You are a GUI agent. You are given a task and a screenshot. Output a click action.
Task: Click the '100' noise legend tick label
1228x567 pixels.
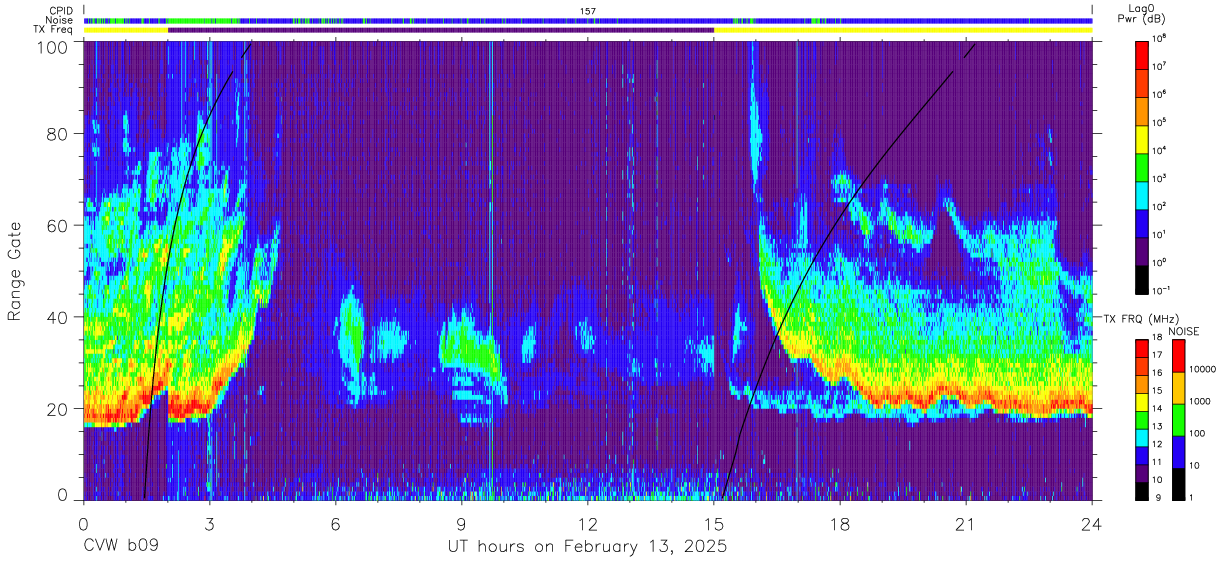click(1199, 434)
